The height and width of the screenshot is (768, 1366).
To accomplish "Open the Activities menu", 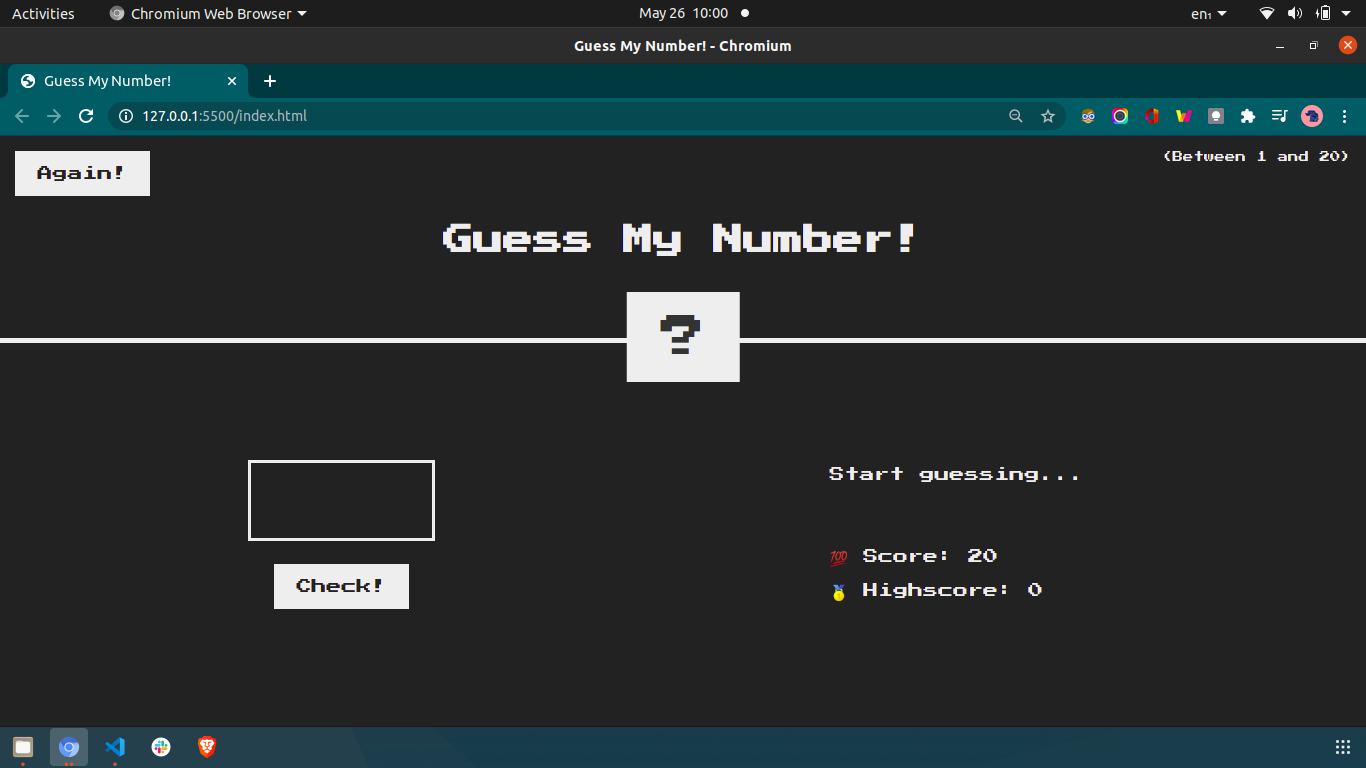I will (x=43, y=13).
